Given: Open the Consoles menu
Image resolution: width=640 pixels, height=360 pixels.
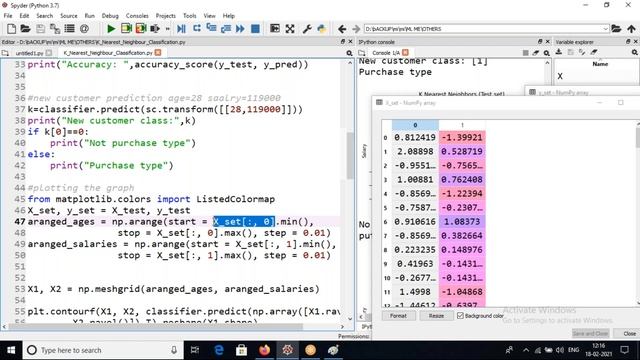Looking at the screenshot, I should [x=137, y=16].
